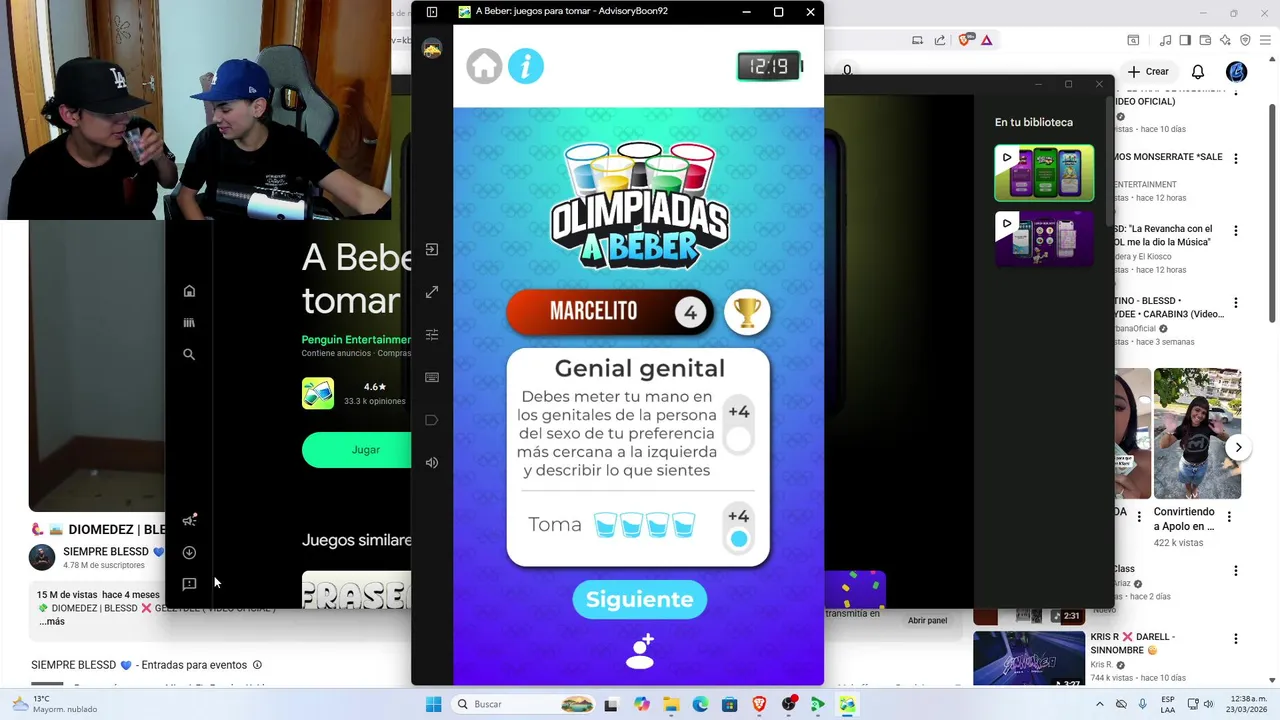Open the blue info icon in the game
The image size is (1280, 720).
[526, 66]
